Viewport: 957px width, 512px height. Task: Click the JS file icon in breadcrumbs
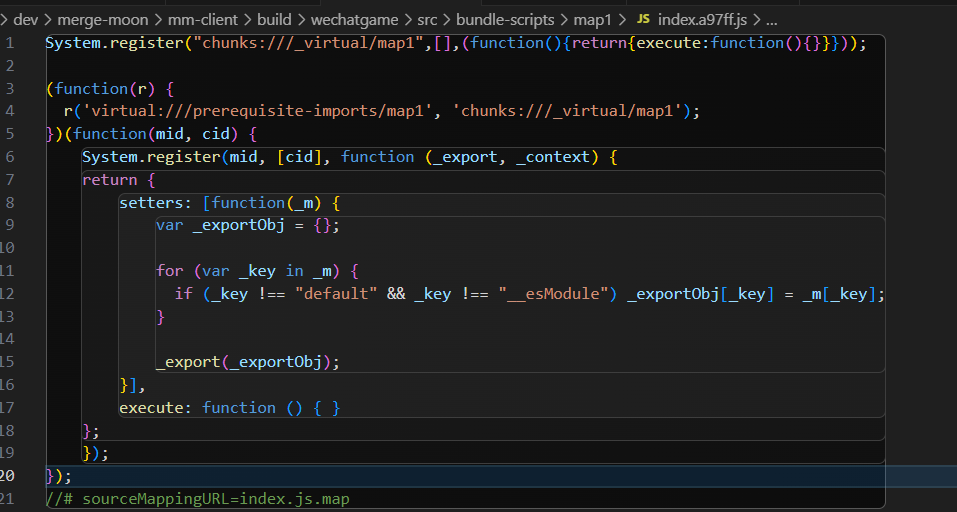pos(643,20)
